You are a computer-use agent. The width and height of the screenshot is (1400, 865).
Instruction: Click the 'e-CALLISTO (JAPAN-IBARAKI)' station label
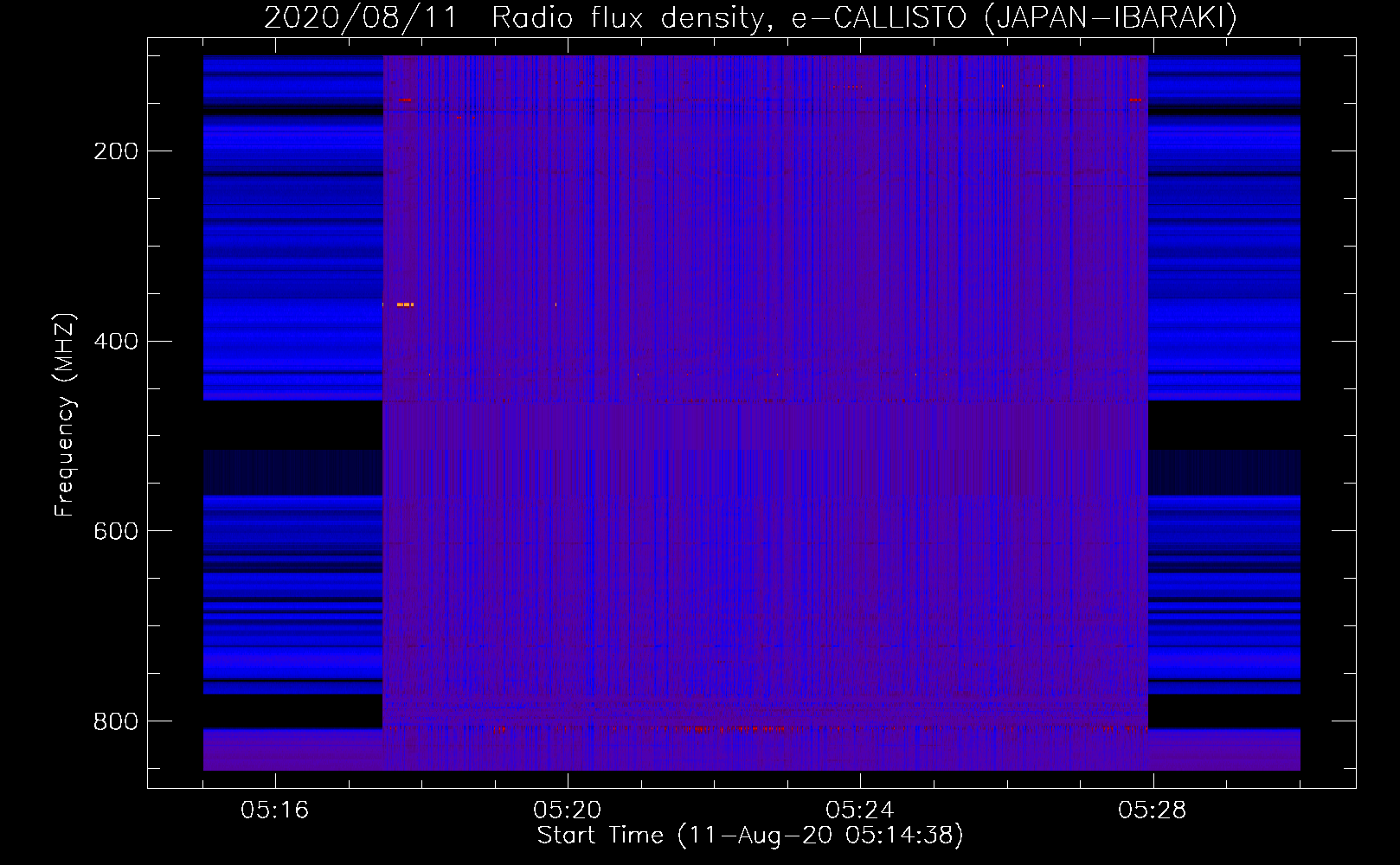[x=1014, y=17]
